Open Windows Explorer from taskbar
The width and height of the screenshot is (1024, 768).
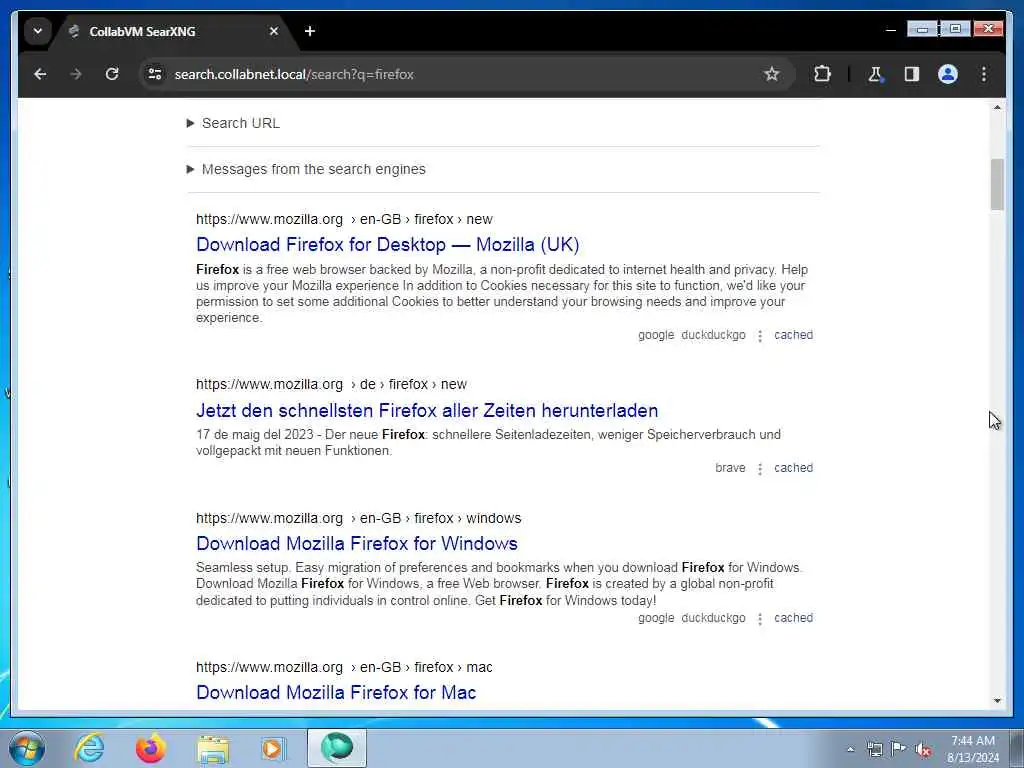click(x=212, y=748)
